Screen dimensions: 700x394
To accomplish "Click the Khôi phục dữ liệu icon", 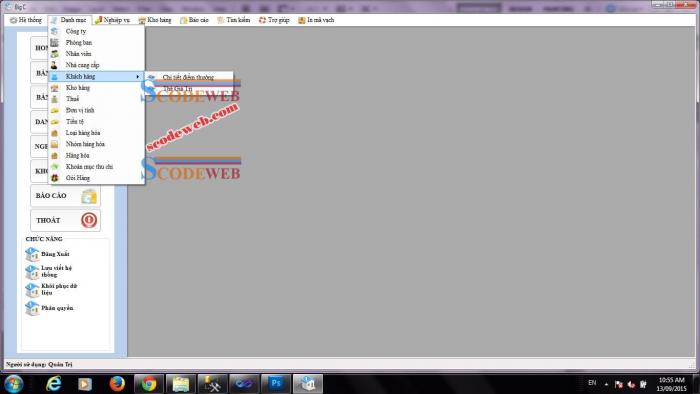I will pyautogui.click(x=32, y=290).
